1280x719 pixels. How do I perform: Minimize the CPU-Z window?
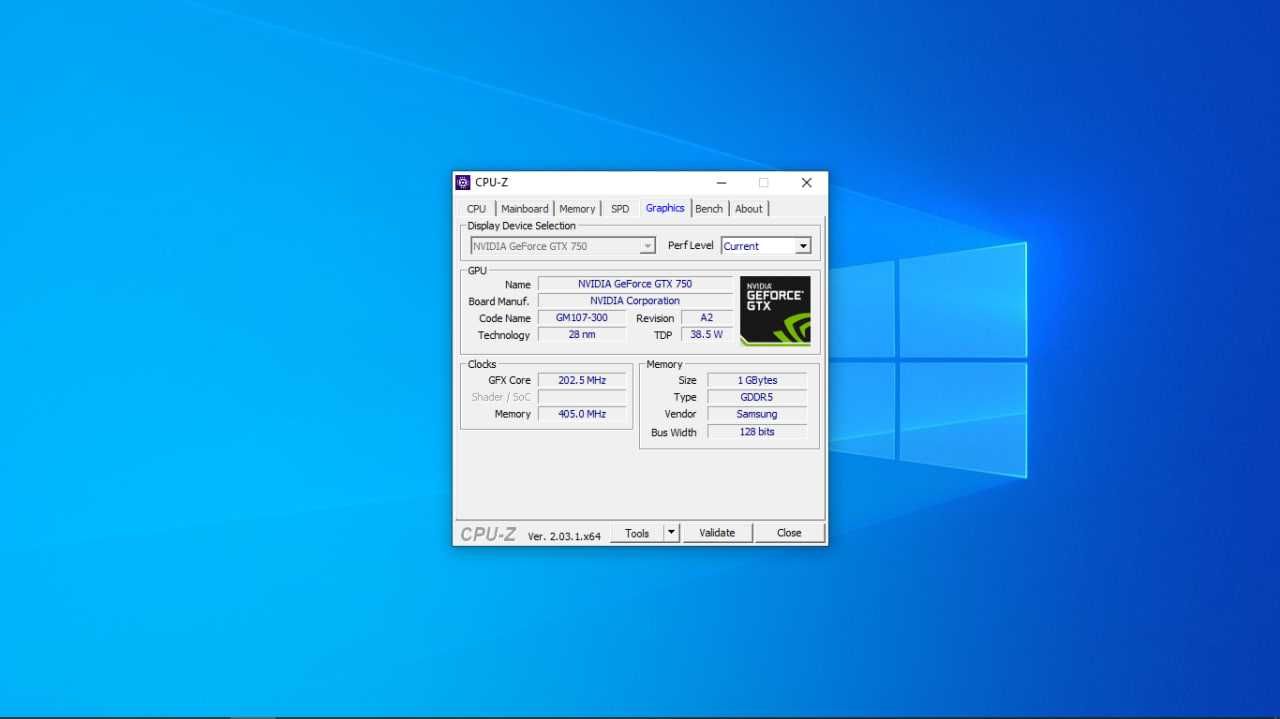click(721, 183)
